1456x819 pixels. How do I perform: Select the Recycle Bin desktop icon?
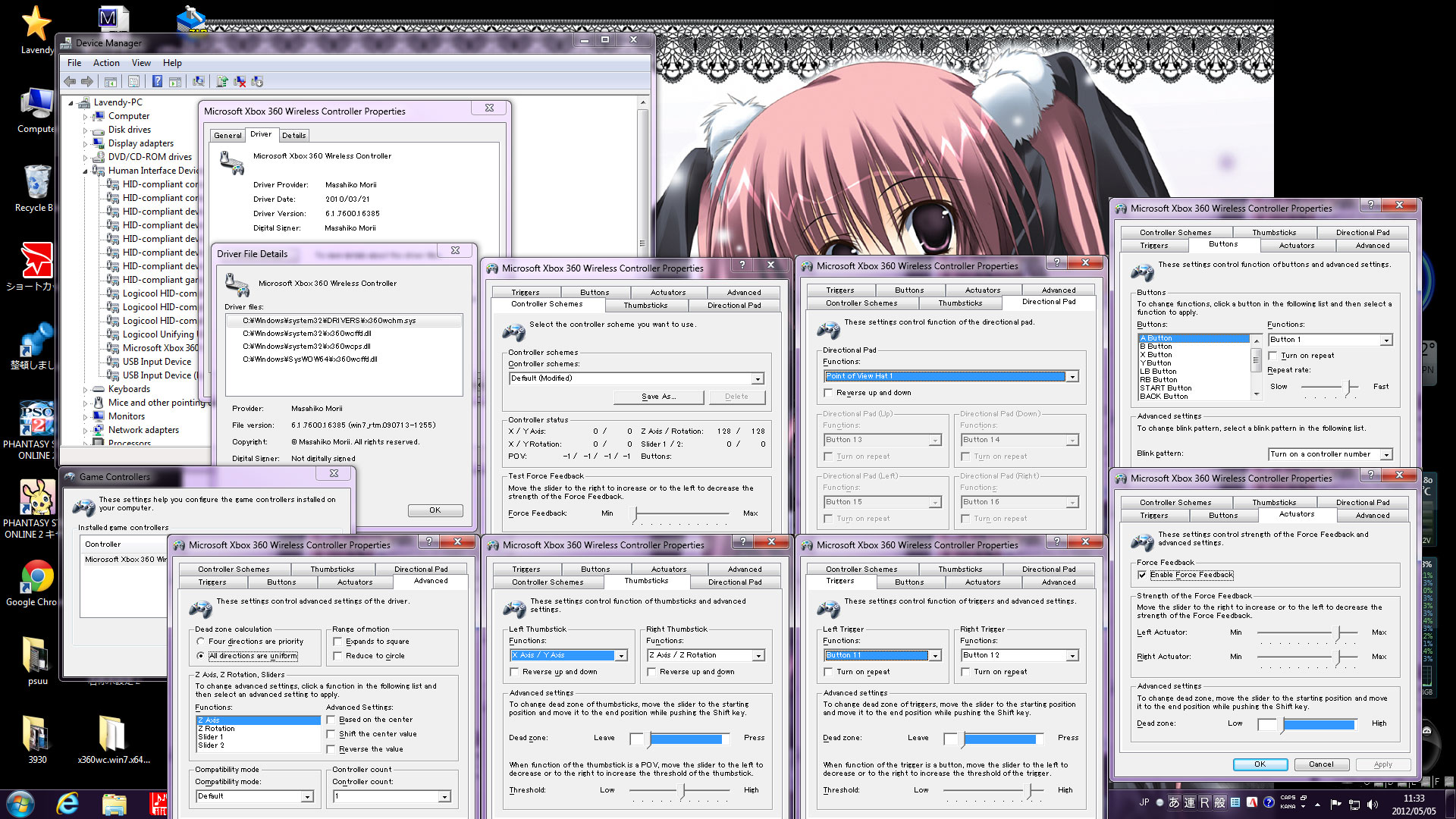click(35, 188)
